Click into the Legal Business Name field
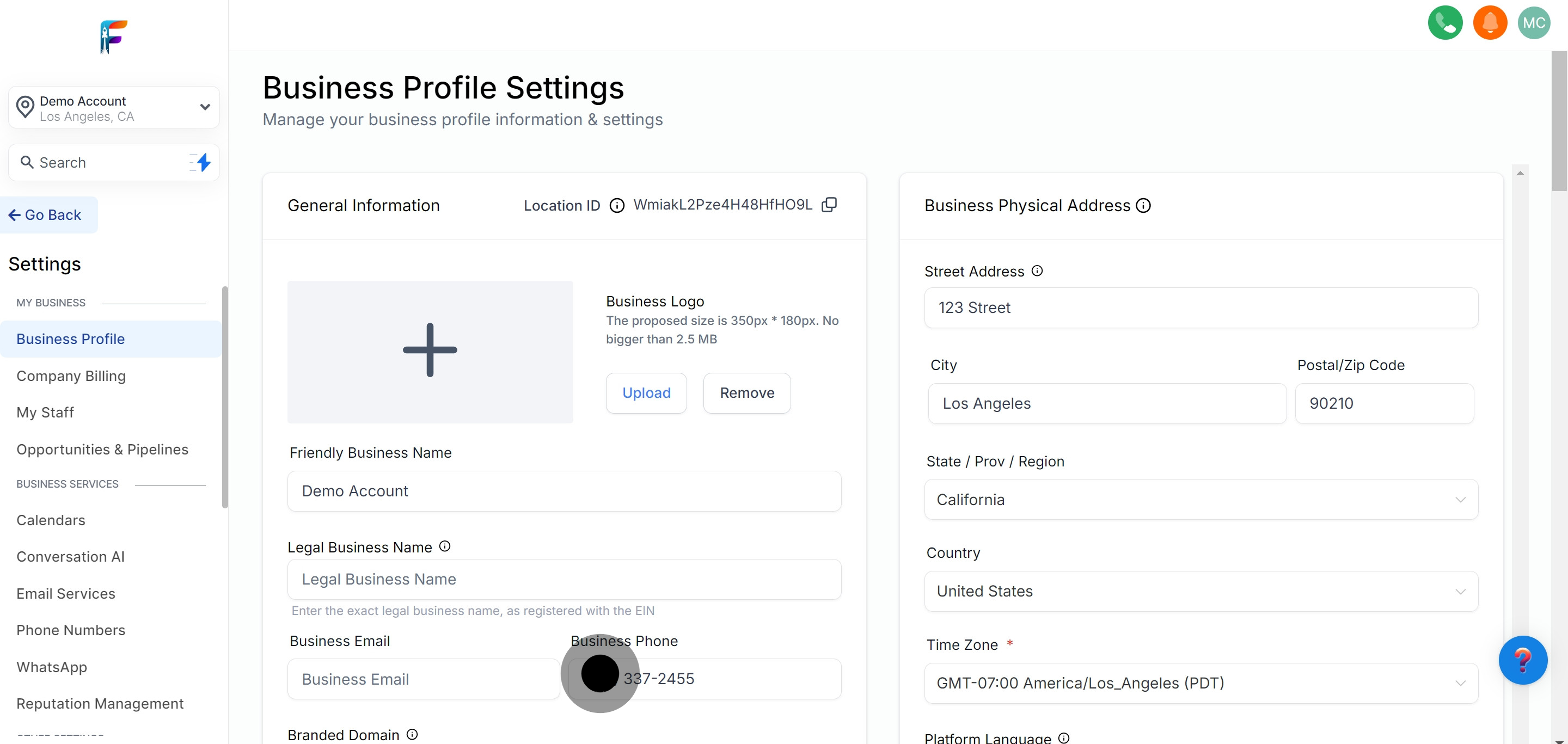Screen dimensions: 1568x744 pyautogui.click(x=563, y=579)
